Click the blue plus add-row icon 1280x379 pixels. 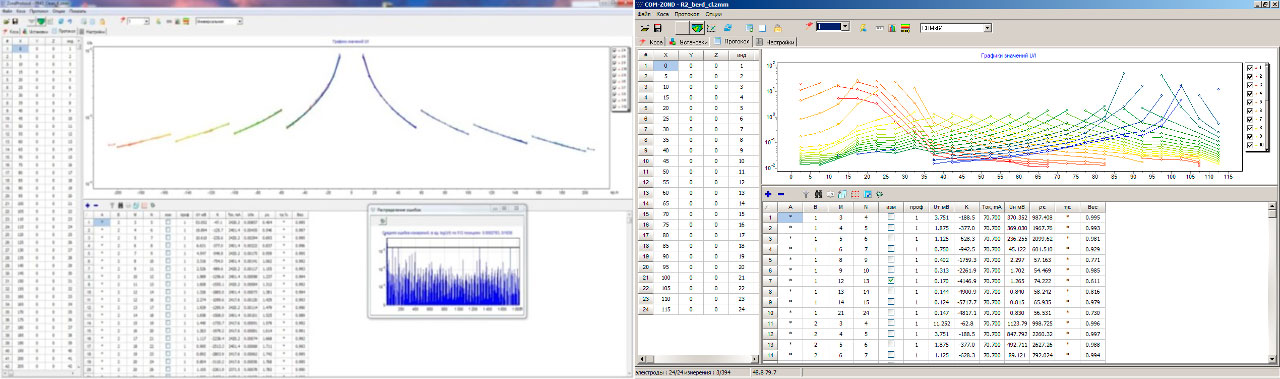coord(768,194)
